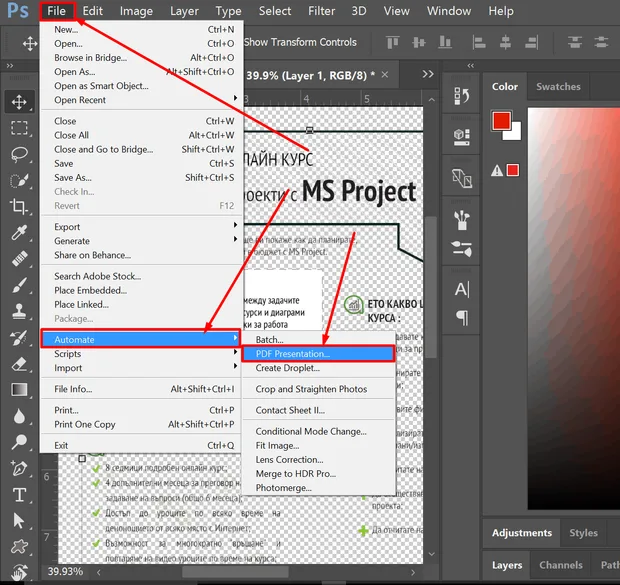Switch to the Channels tab

pyautogui.click(x=561, y=565)
